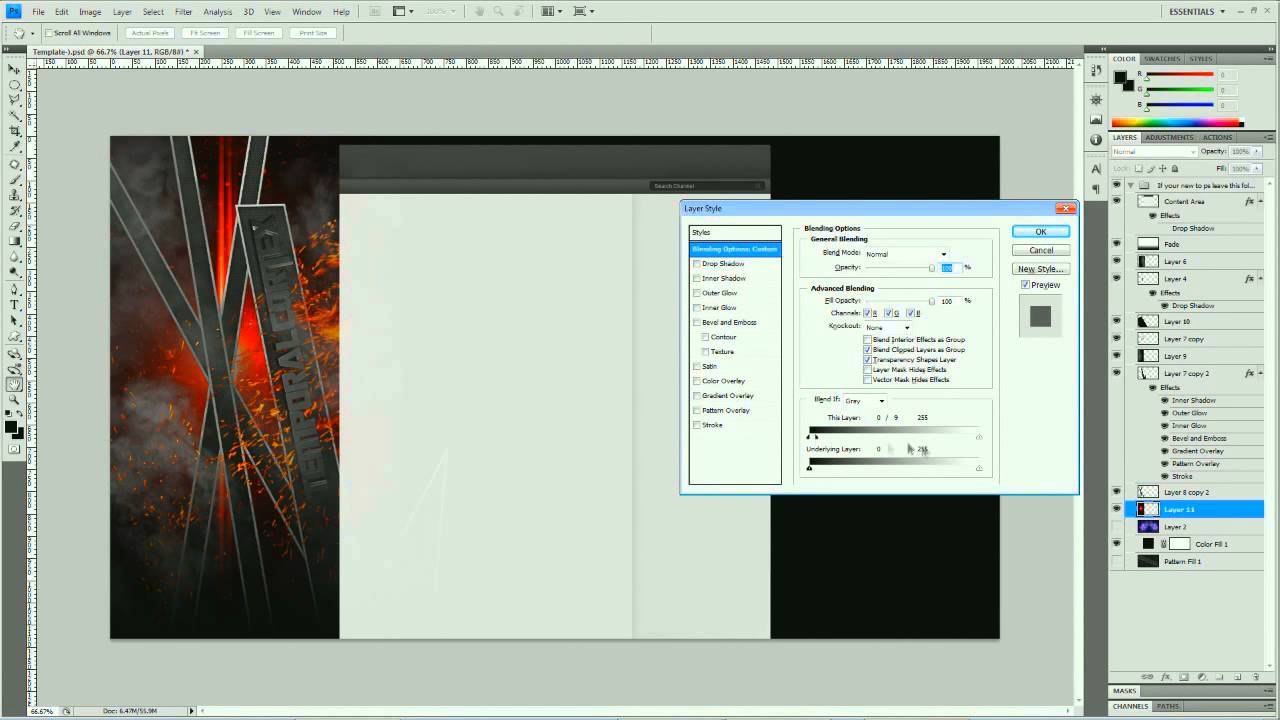Image resolution: width=1280 pixels, height=720 pixels.
Task: Enable the Color Overlay style checkbox
Action: pos(696,381)
